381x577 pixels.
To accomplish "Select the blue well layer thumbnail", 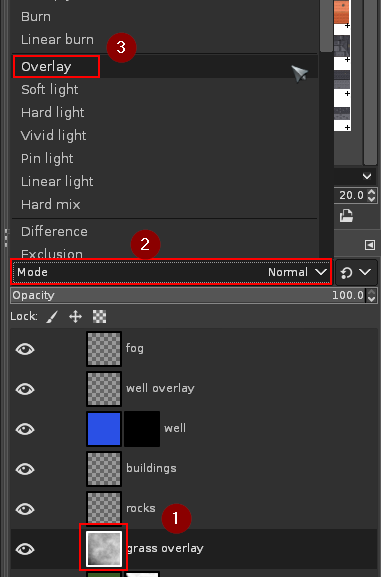I will [x=104, y=429].
